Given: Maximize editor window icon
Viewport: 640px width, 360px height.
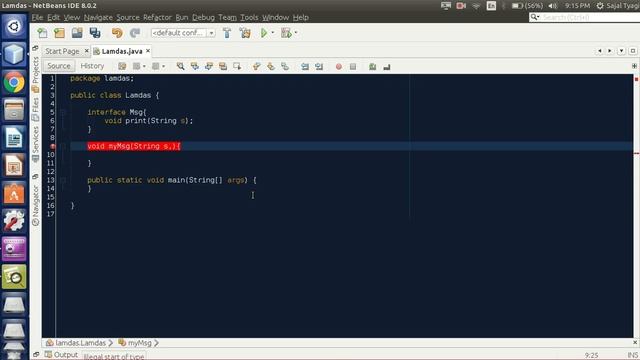Looking at the screenshot, I should [x=633, y=51].
